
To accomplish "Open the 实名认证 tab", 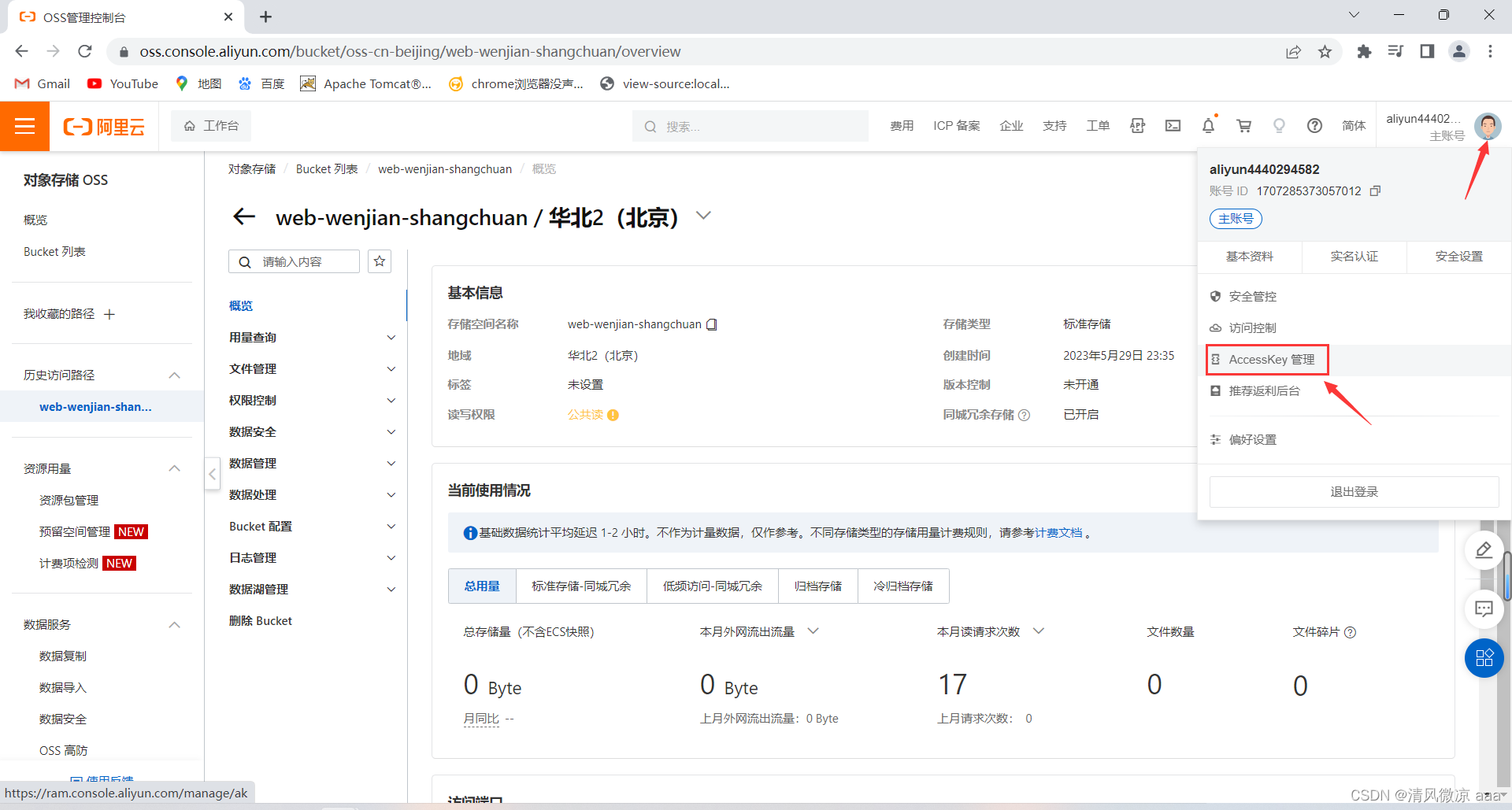I will (x=1354, y=257).
